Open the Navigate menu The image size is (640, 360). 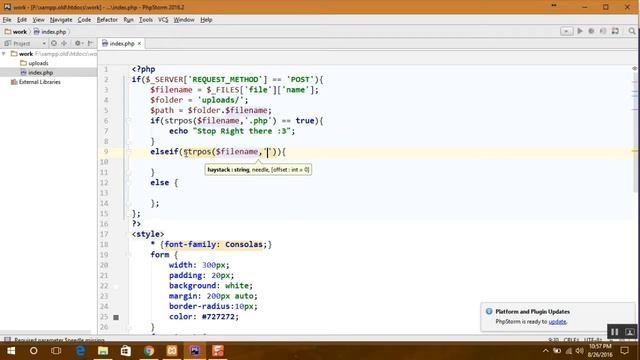coord(61,20)
